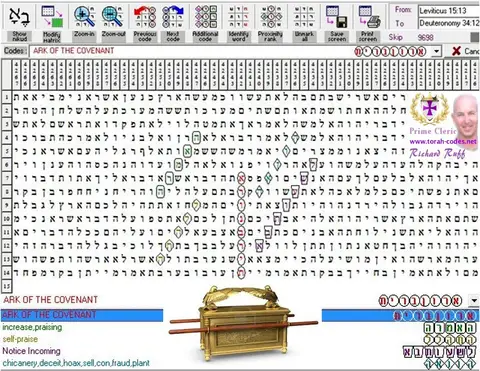
Task: Select matrix row header 1
Action: click(7, 97)
